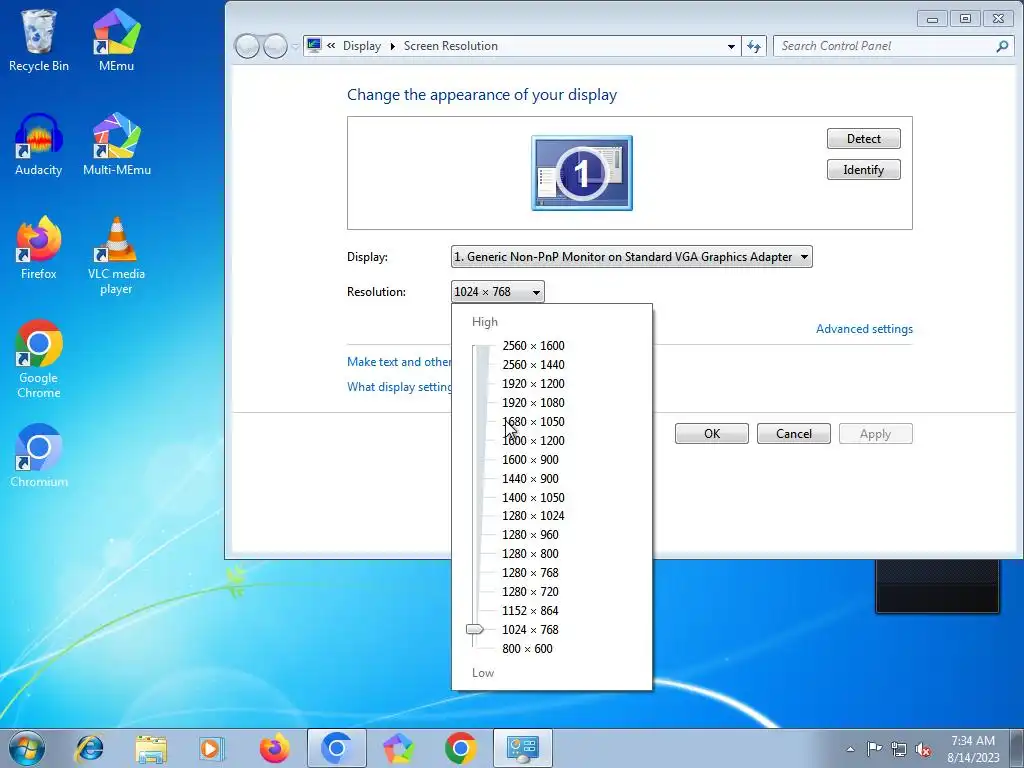Click the Cancel button
This screenshot has width=1024, height=768.
click(x=793, y=434)
